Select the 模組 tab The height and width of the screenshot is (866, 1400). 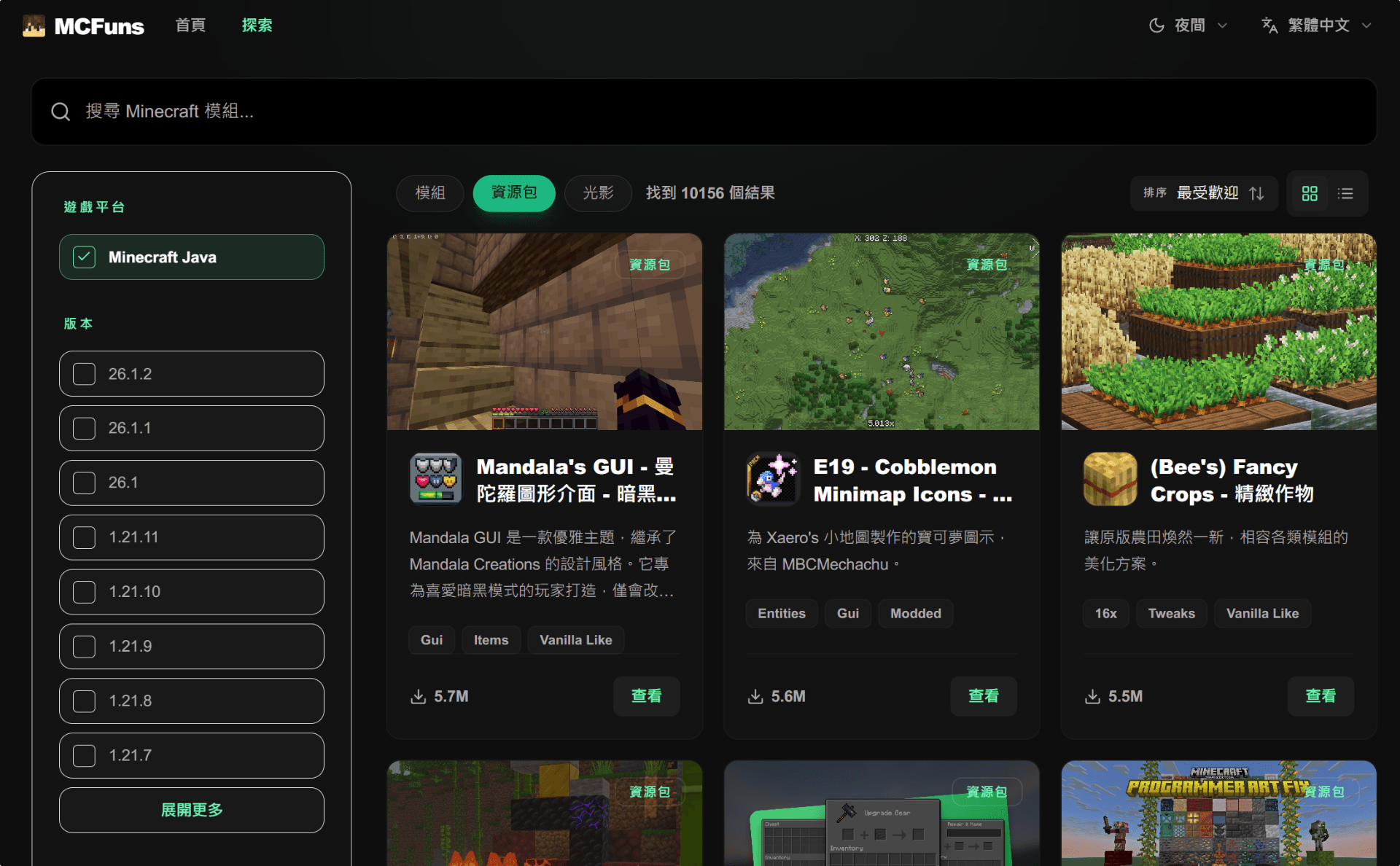(x=430, y=193)
